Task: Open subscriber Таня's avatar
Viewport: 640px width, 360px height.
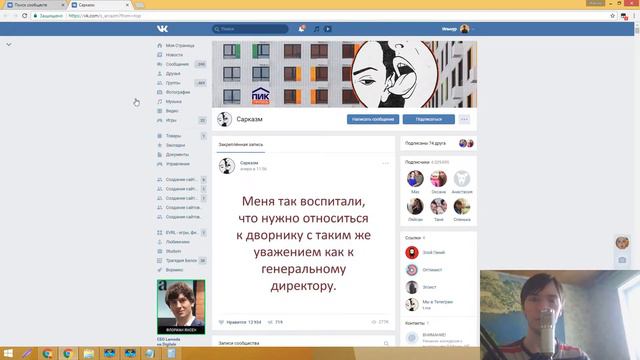Action: pyautogui.click(x=438, y=207)
